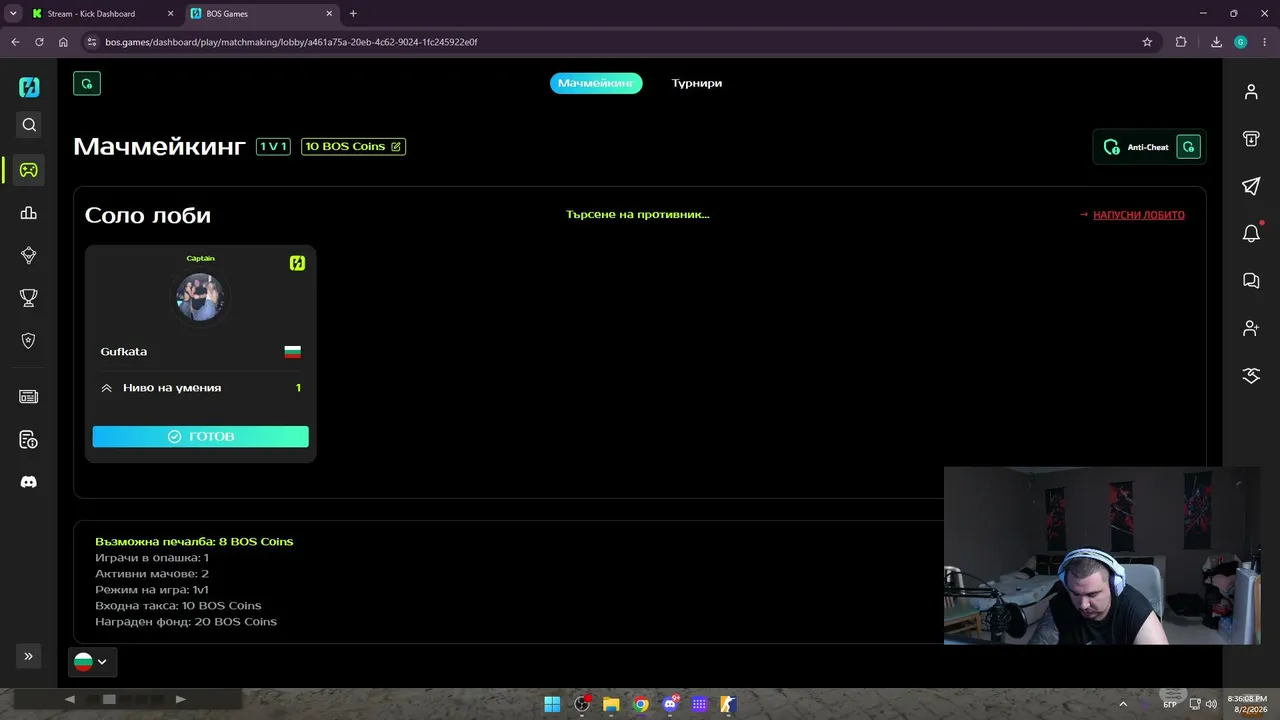Open the add friend icon in right sidebar
1280x720 pixels.
click(x=1251, y=328)
